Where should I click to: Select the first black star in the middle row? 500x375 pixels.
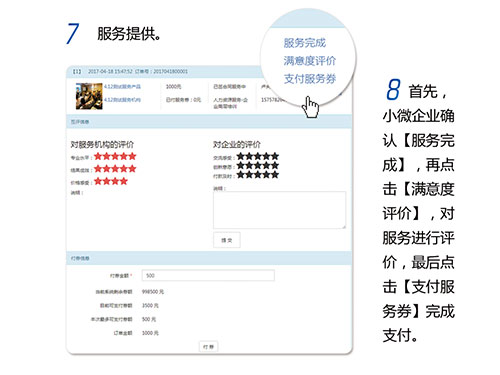[241, 165]
